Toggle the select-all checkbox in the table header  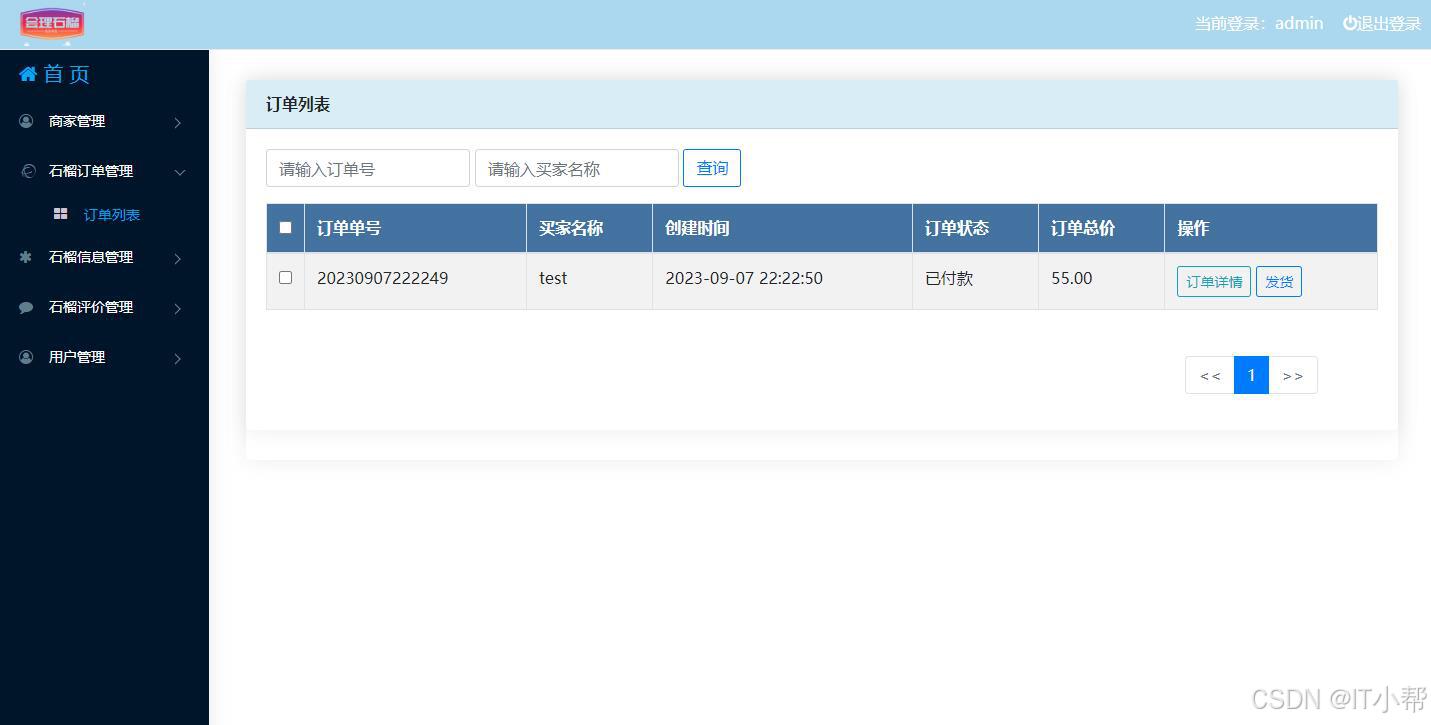285,227
